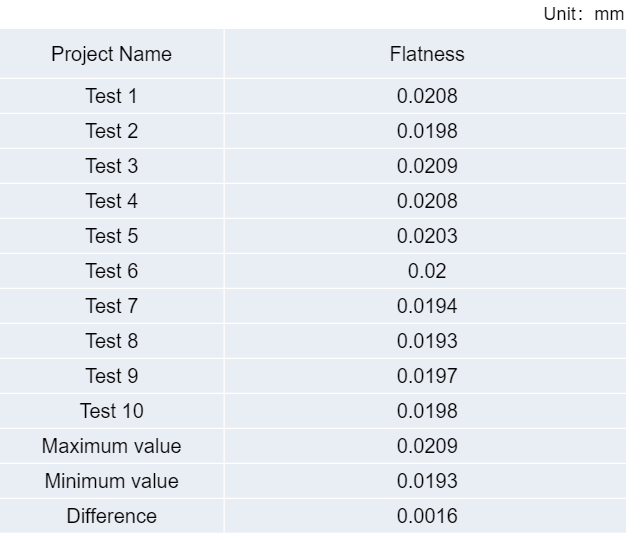This screenshot has width=626, height=533.
Task: Click the Minimum value label cell
Action: (111, 481)
